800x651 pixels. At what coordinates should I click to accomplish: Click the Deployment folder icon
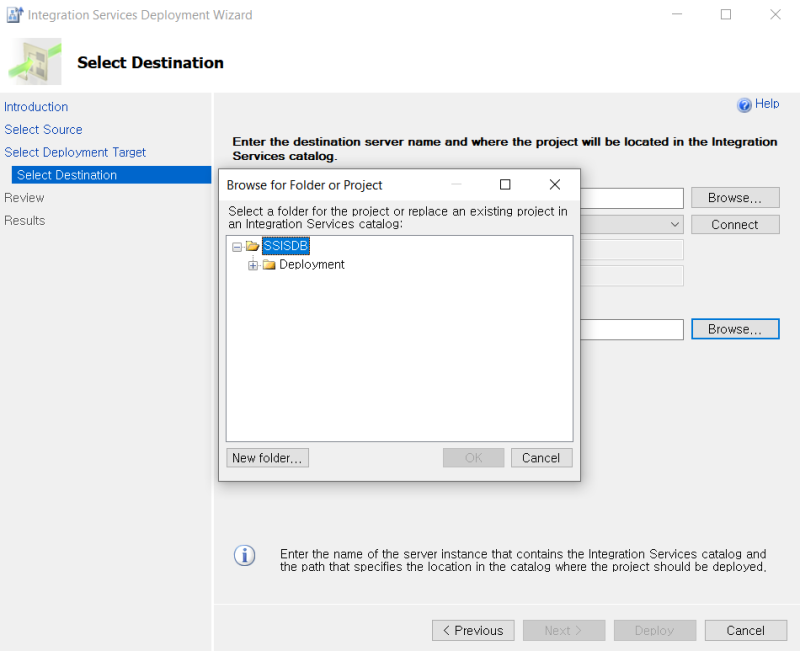tap(269, 265)
